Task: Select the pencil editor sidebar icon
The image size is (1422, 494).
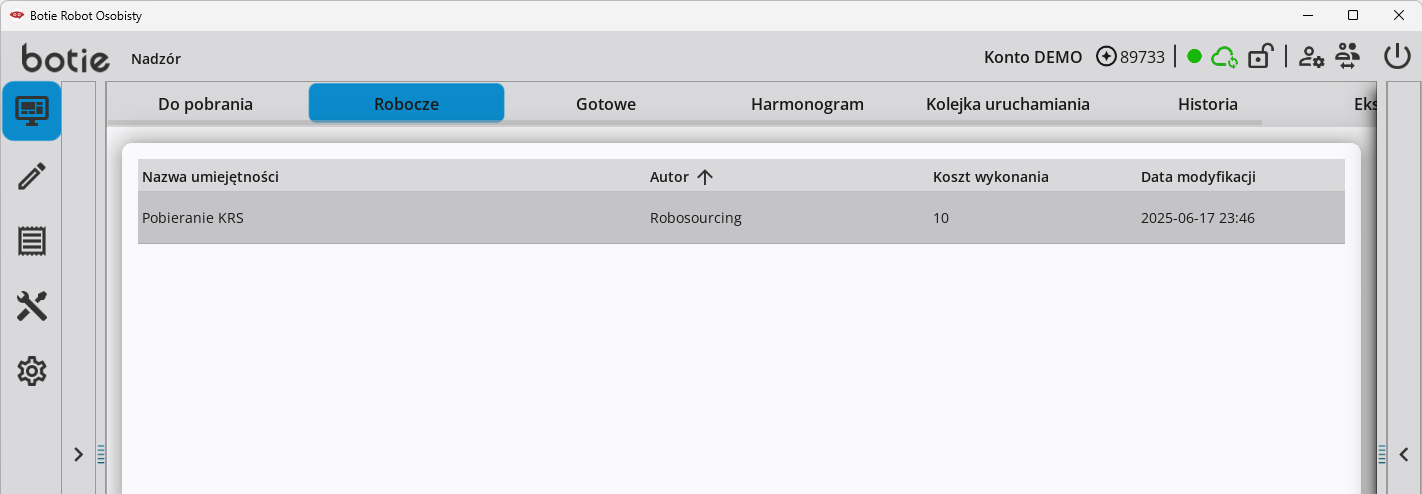Action: (x=32, y=177)
